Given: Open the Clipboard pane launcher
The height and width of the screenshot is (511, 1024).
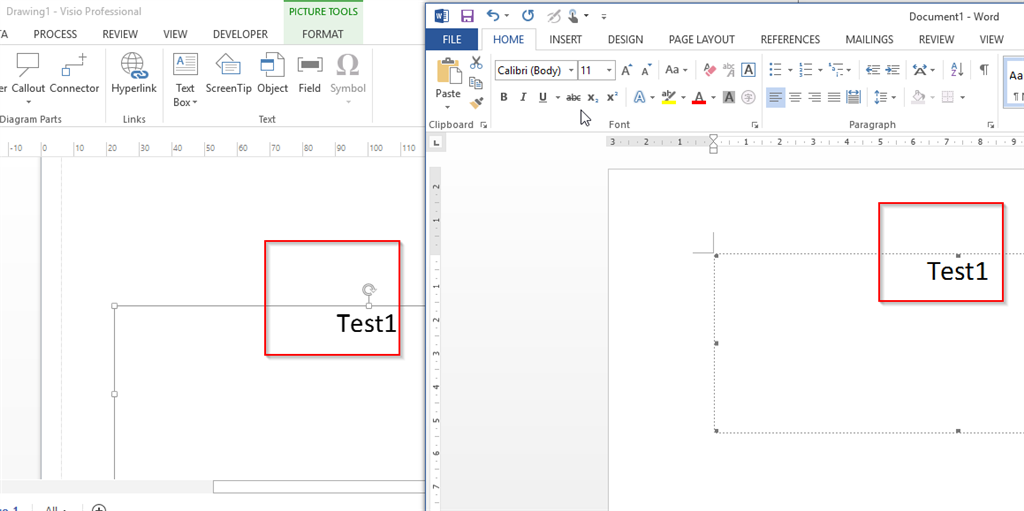Looking at the screenshot, I should (x=483, y=124).
